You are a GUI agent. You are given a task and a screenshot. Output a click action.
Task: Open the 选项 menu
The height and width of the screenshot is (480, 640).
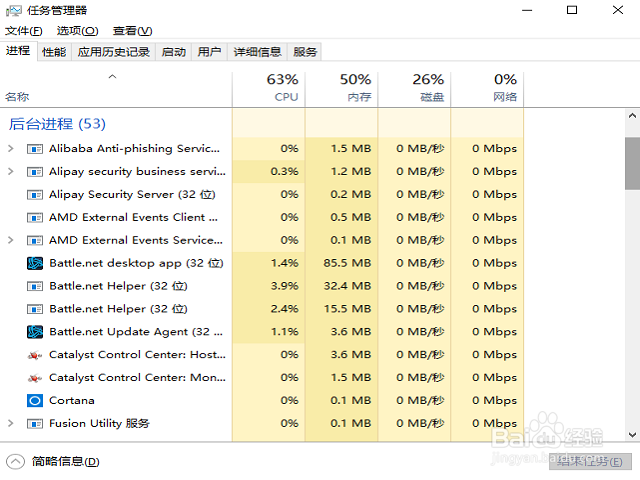point(76,31)
